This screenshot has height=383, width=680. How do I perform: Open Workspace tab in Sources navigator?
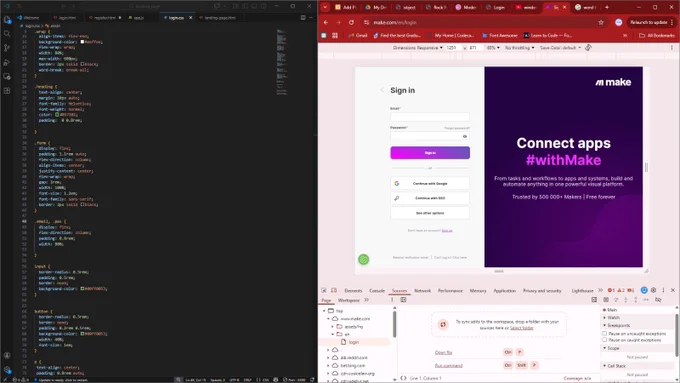349,300
